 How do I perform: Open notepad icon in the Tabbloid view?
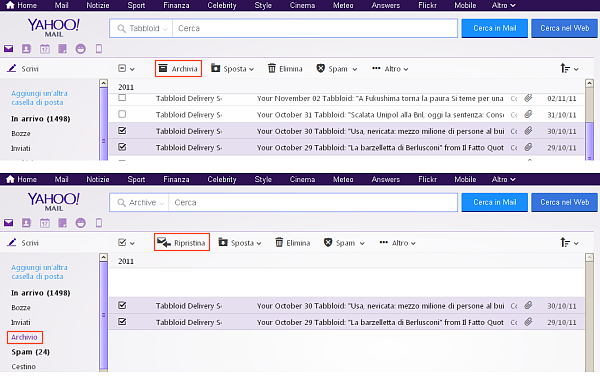click(62, 49)
